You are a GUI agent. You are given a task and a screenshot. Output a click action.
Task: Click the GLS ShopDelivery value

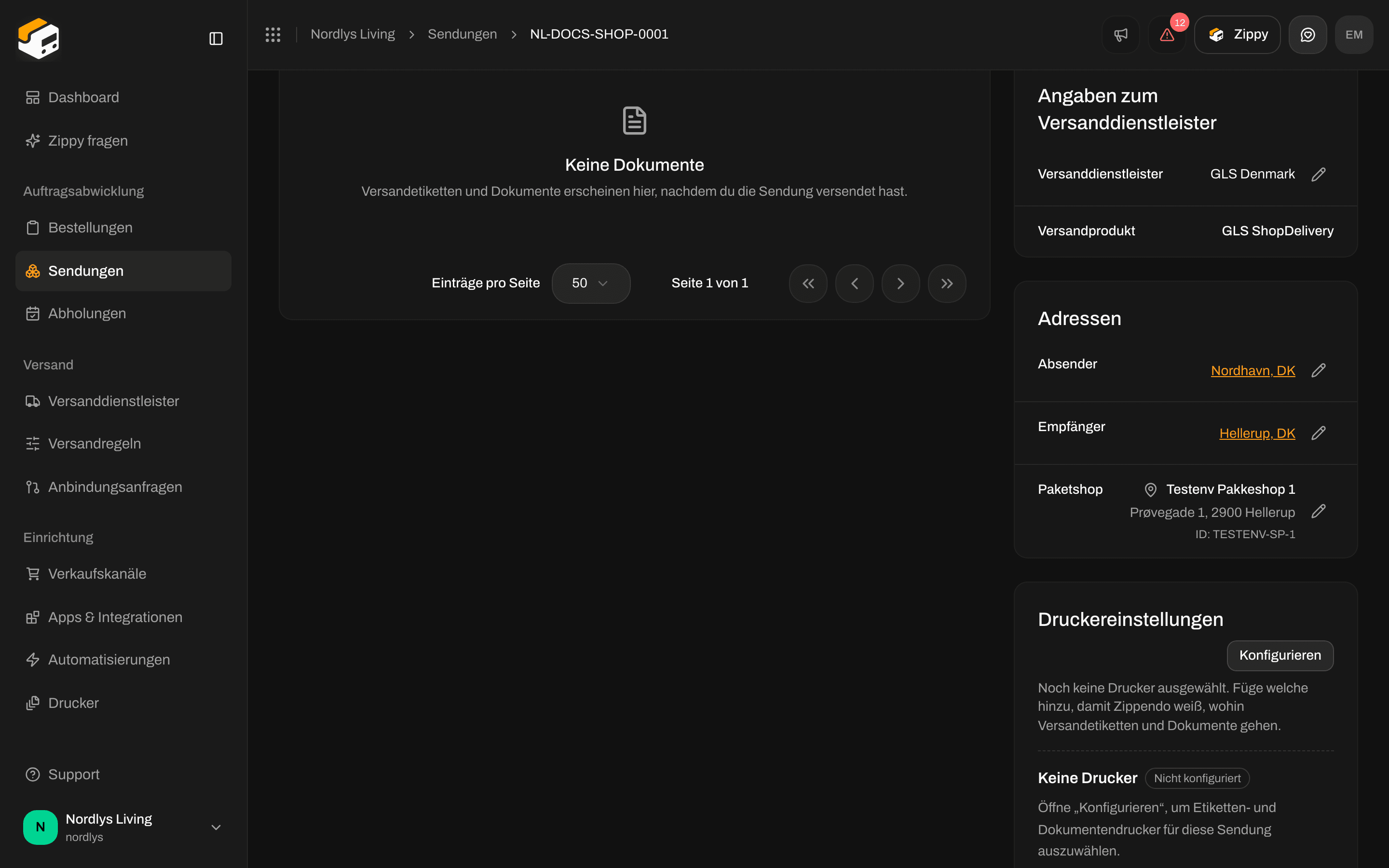[1277, 231]
